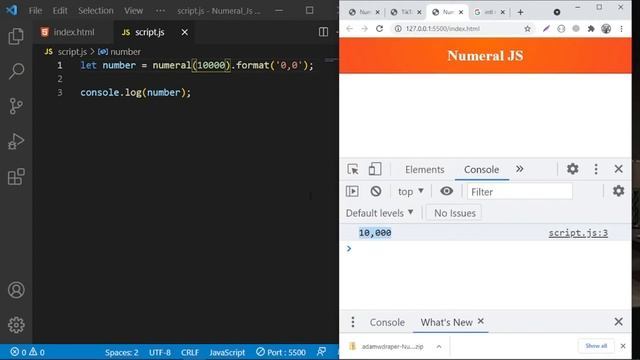Open the Manage gear in VS Code
Viewport: 640px width, 360px height.
16,325
